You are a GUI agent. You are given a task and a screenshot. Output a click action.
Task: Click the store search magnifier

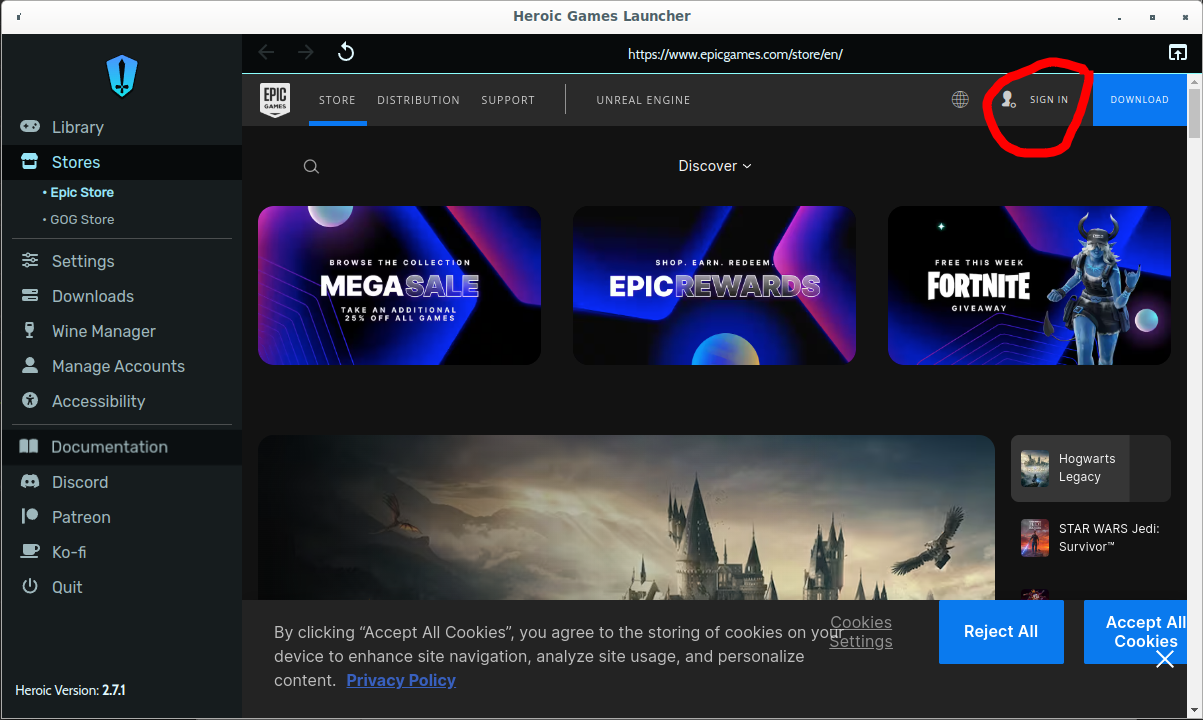pos(311,166)
